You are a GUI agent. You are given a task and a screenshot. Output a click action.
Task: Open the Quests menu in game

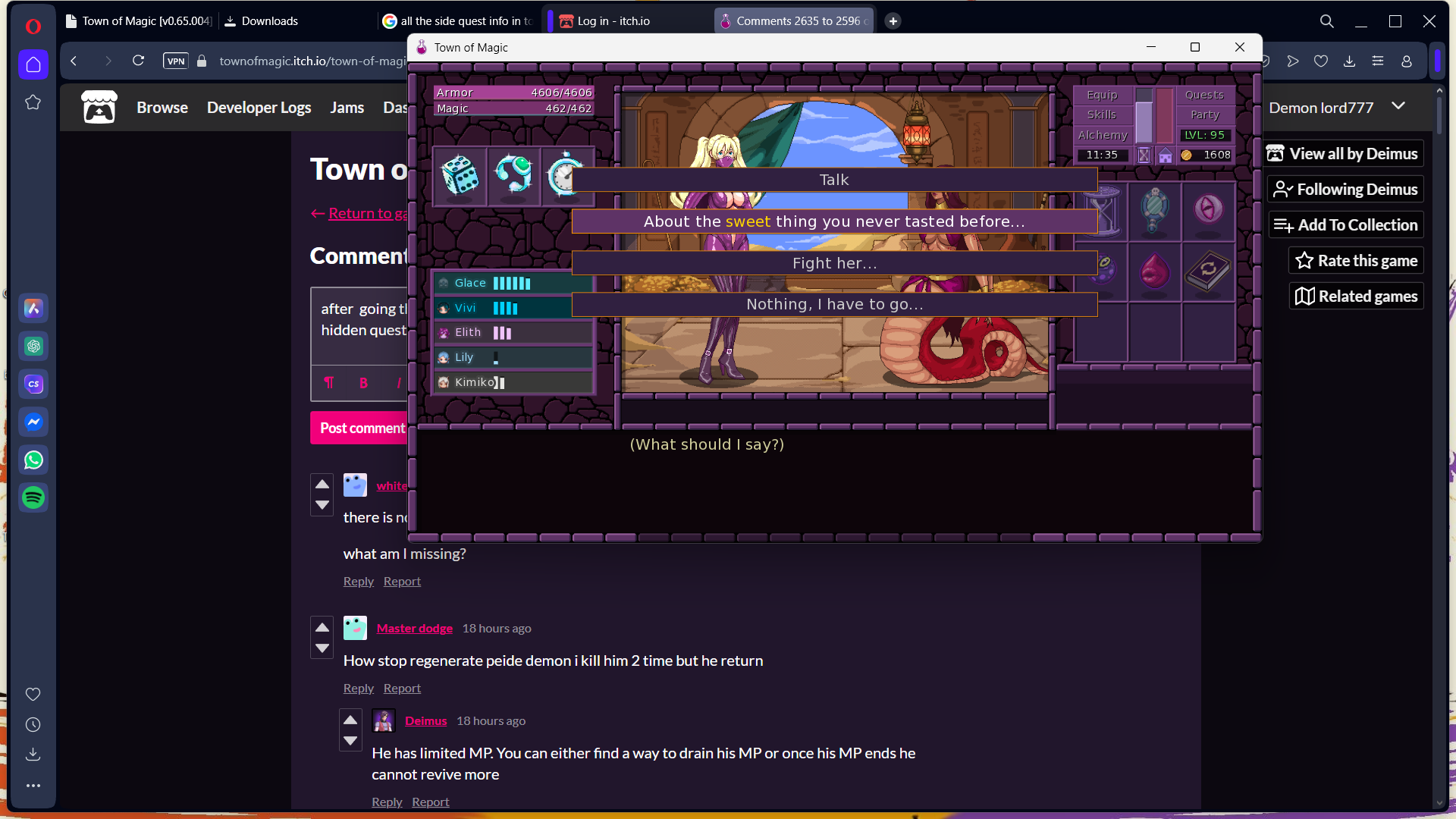tap(1203, 95)
